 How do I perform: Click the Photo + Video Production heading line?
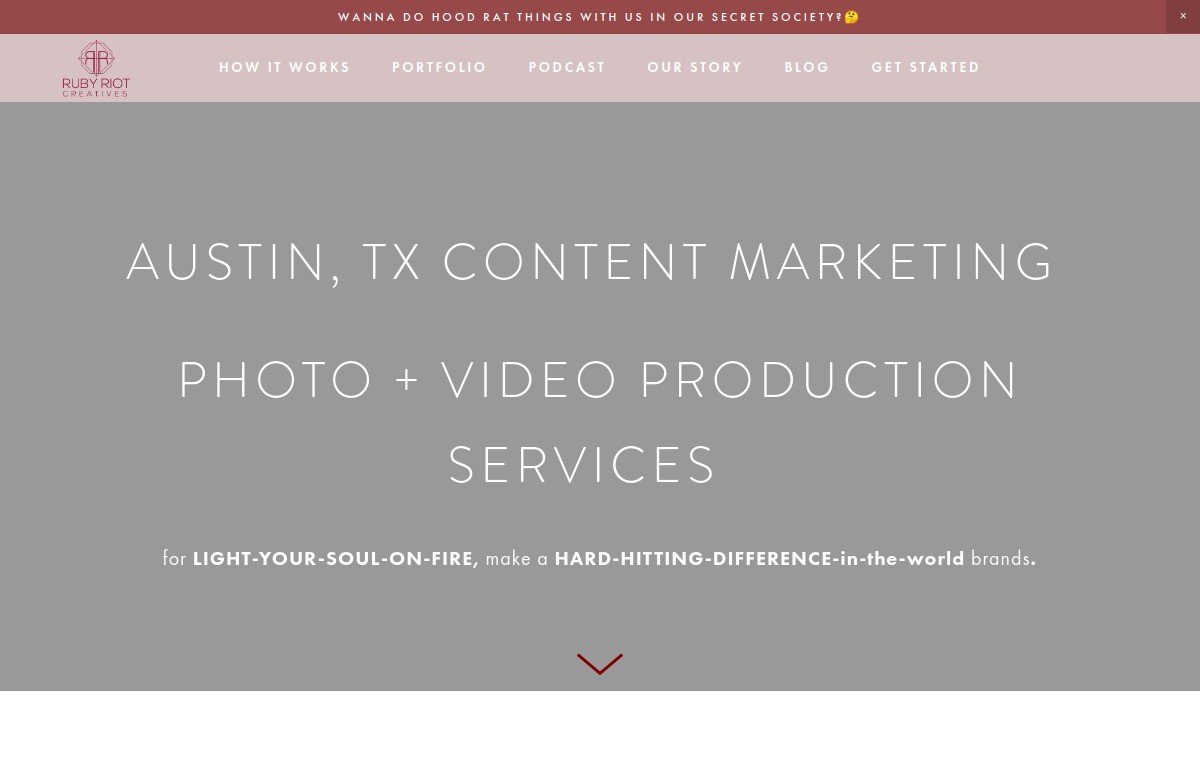click(x=599, y=380)
